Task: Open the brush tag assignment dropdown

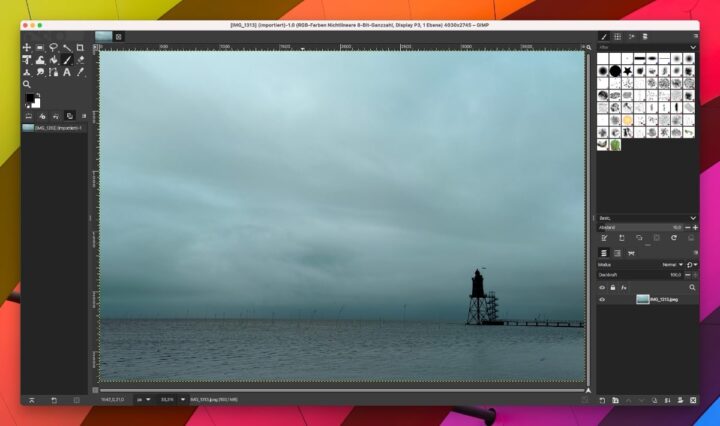Action: pos(693,218)
